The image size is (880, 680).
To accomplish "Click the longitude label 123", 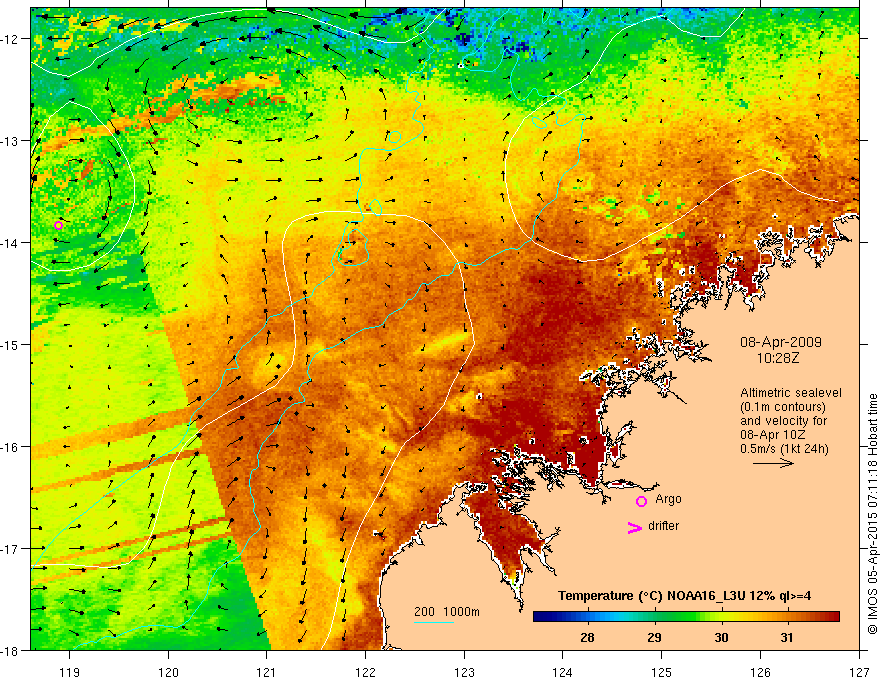I will [464, 672].
